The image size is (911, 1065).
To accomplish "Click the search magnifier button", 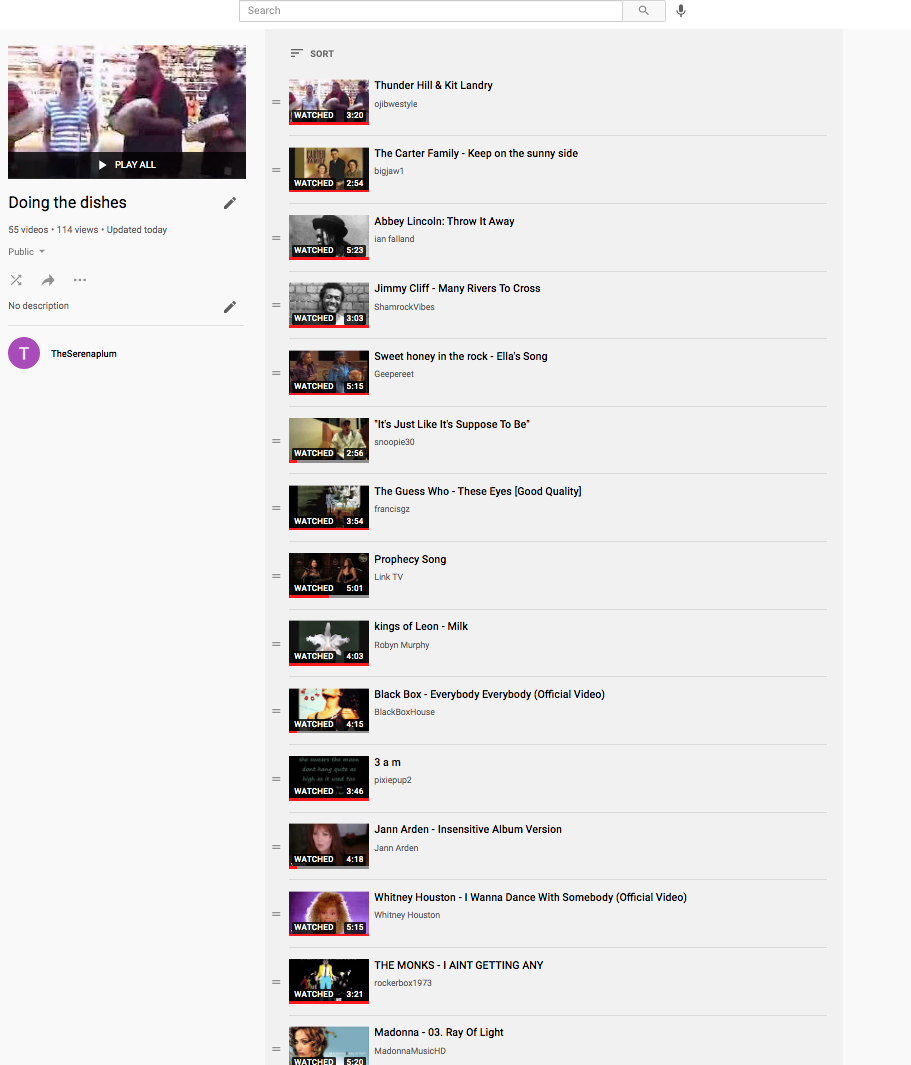I will (x=643, y=11).
